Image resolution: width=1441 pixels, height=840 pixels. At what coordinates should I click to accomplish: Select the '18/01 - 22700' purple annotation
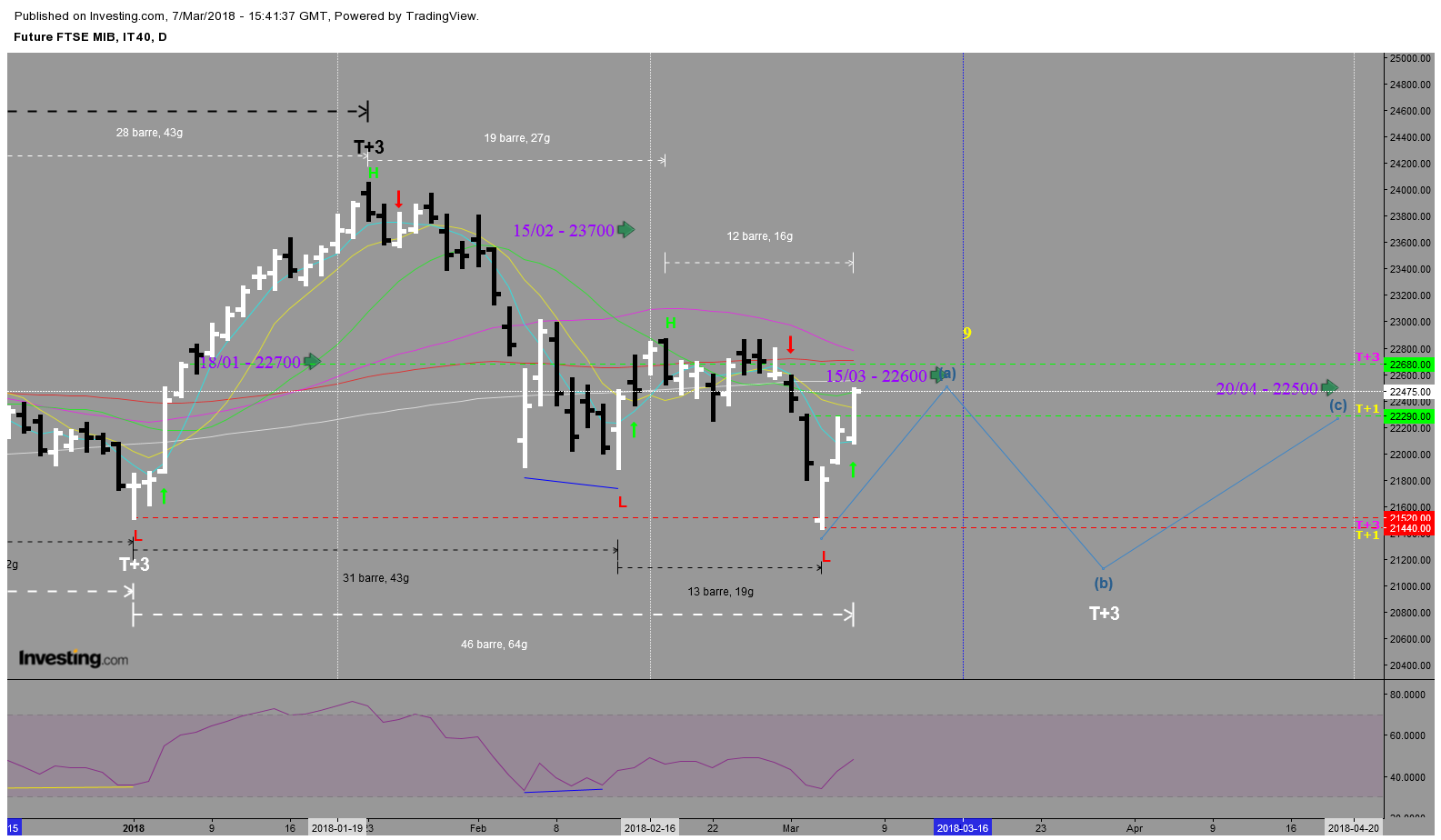click(x=250, y=363)
